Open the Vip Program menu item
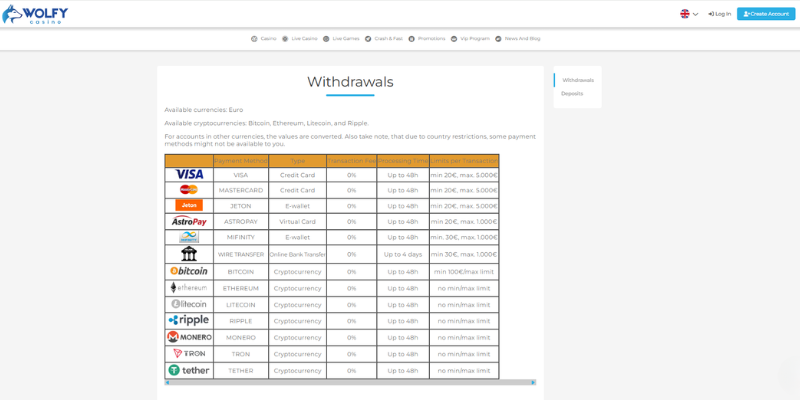800x400 pixels. click(470, 39)
